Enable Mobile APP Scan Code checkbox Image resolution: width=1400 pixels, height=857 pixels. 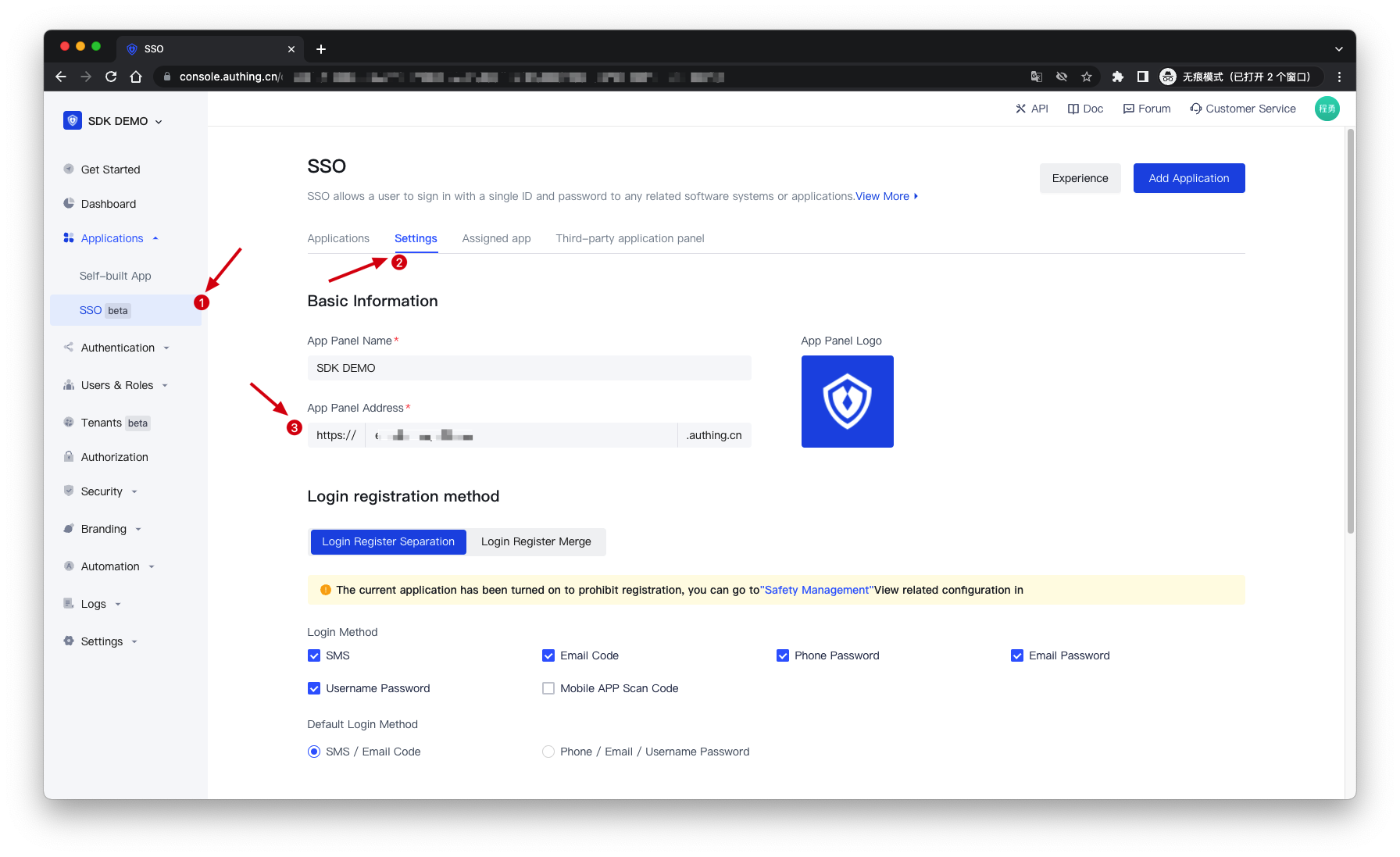point(548,688)
